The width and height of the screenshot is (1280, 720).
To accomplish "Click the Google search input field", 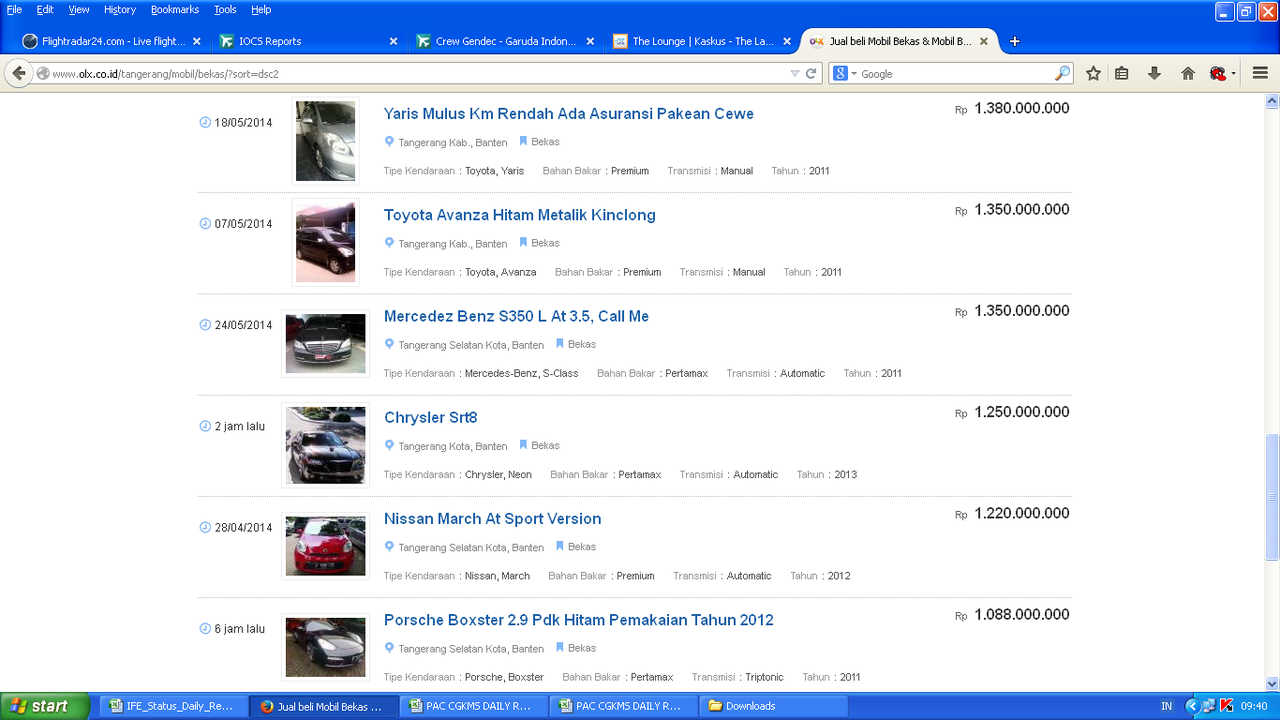I will pos(955,73).
